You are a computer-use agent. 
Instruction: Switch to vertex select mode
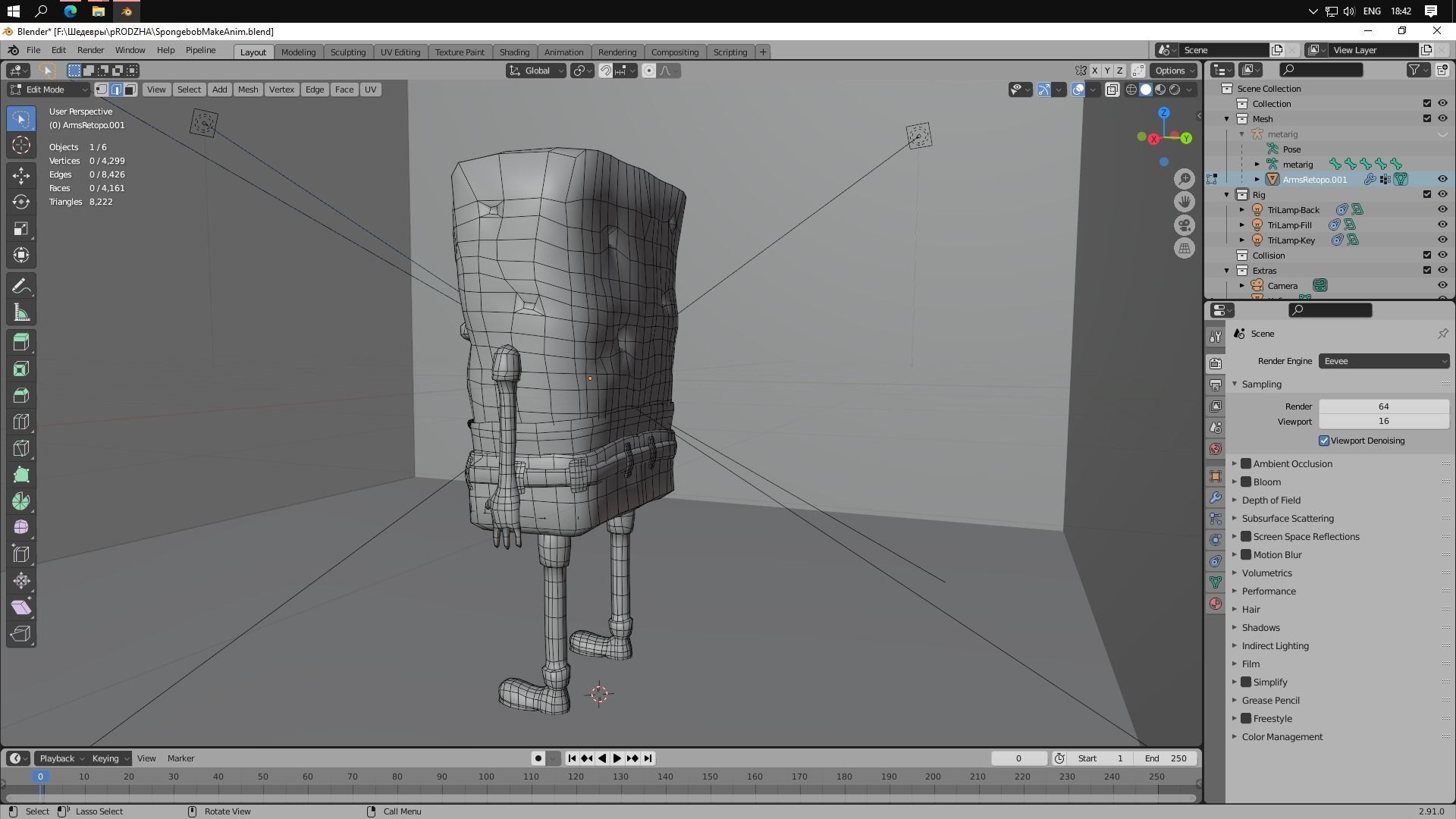[101, 89]
